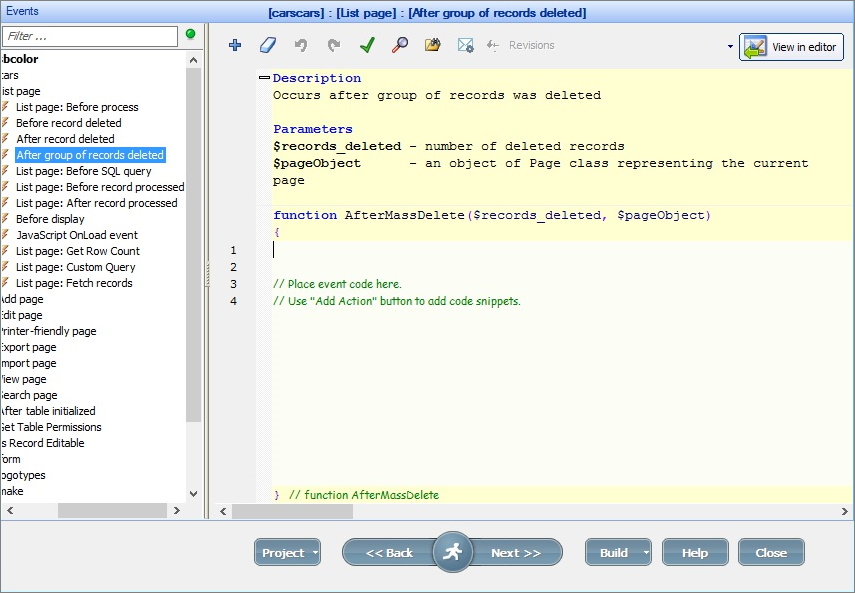Open the Project button dropdown arrow
The image size is (855, 593).
(315, 553)
